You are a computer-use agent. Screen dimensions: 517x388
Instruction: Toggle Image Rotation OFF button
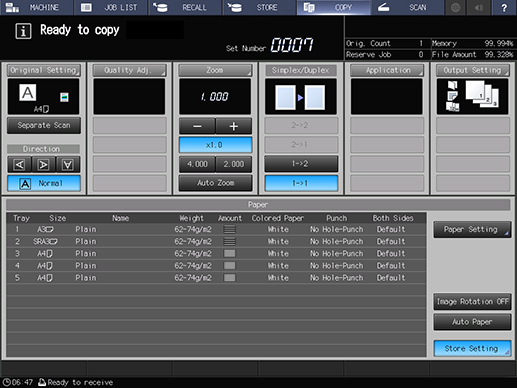tap(472, 302)
